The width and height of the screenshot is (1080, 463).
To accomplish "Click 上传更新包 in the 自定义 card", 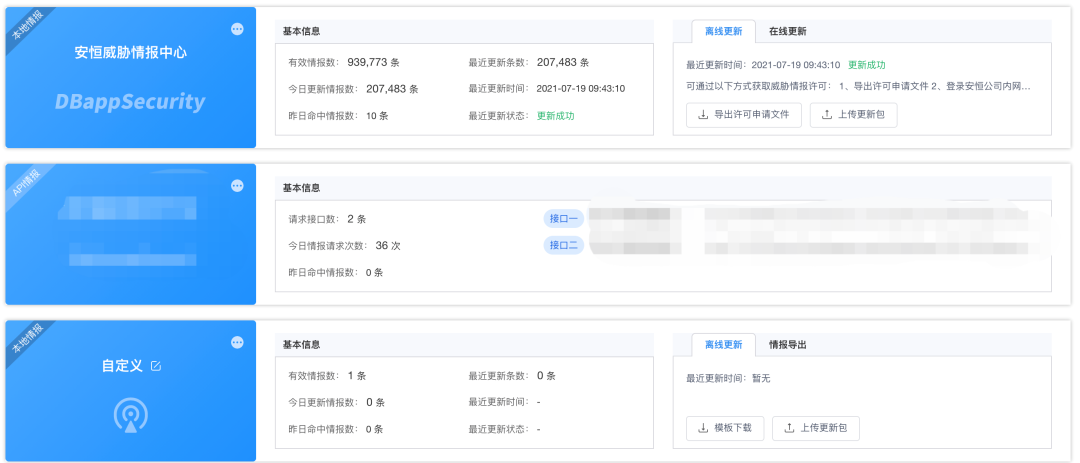I will (815, 428).
